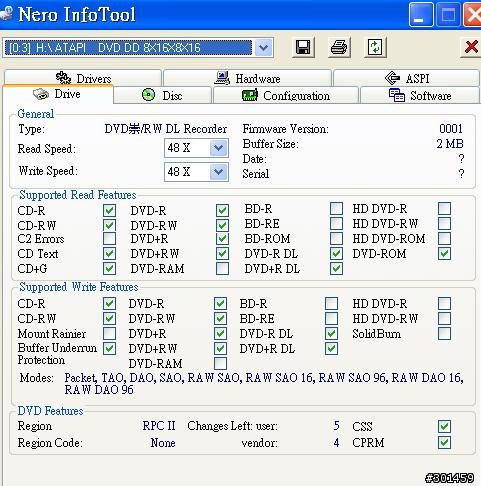Click the Print icon in toolbar
Image resolution: width=481 pixels, height=486 pixels.
pos(339,47)
